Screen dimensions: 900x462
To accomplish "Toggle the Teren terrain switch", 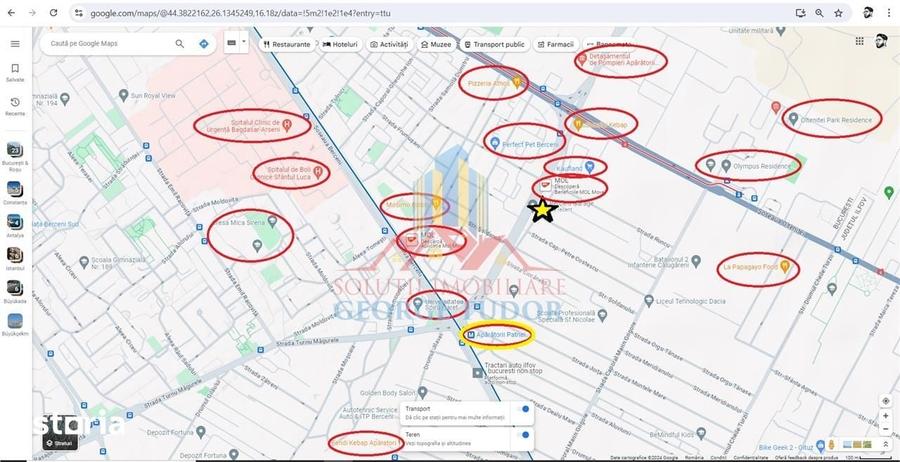I will [x=522, y=435].
